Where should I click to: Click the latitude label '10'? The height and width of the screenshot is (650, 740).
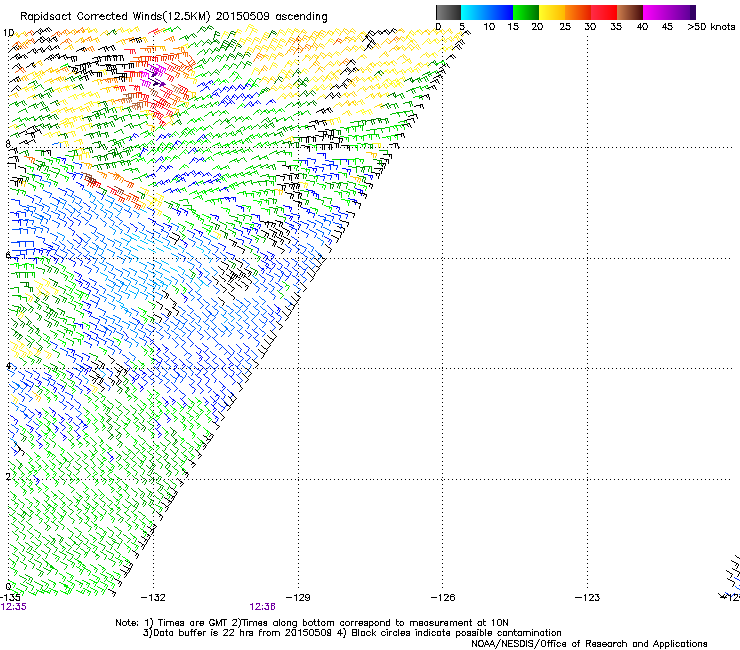coord(8,33)
